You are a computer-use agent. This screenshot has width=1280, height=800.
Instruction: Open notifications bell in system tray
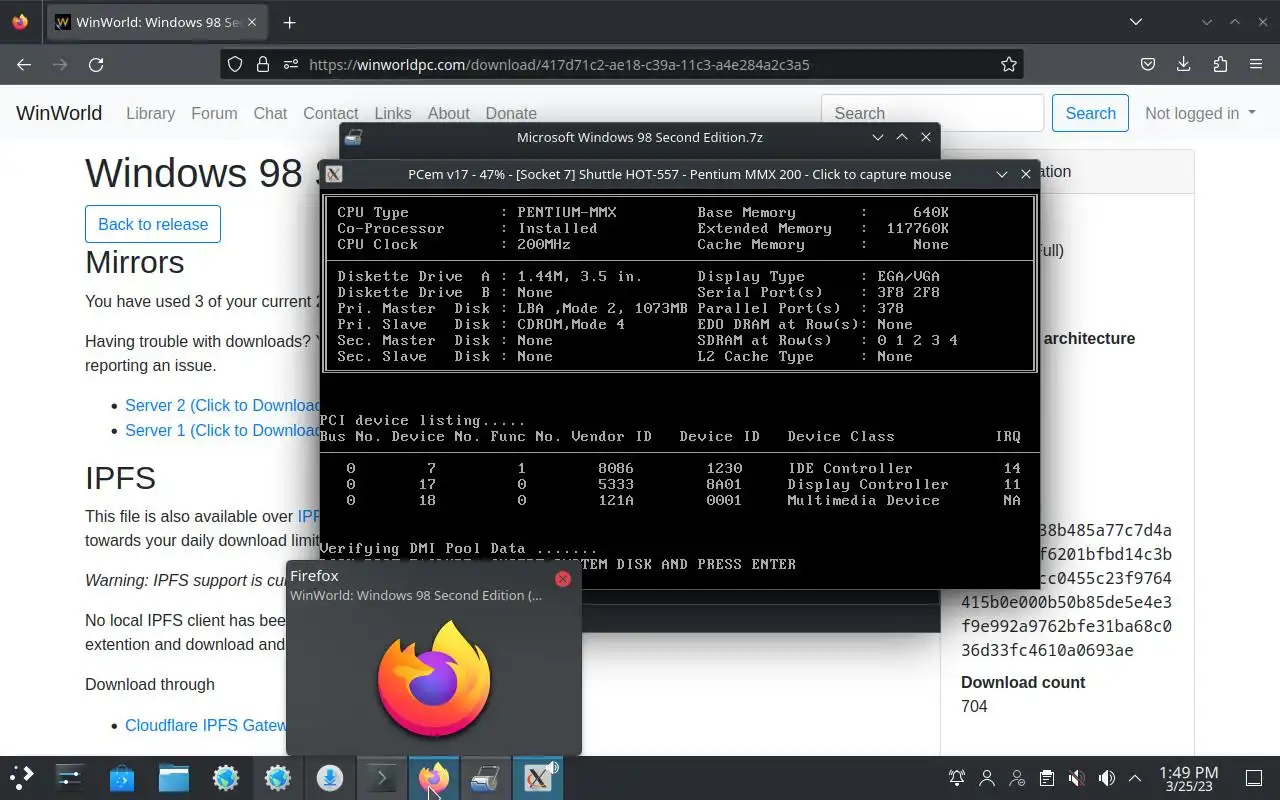[957, 778]
